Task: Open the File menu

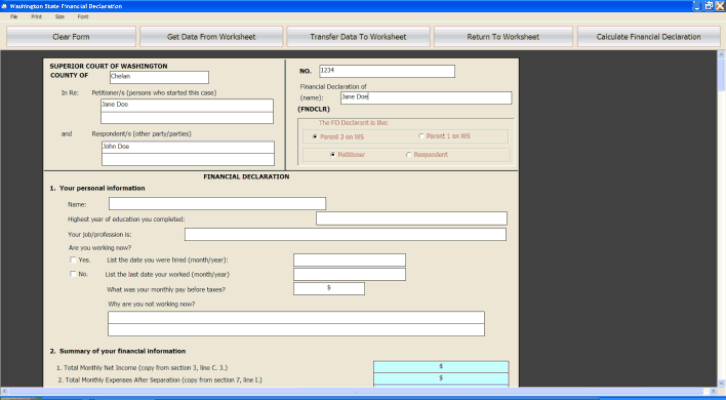Action: pyautogui.click(x=14, y=17)
